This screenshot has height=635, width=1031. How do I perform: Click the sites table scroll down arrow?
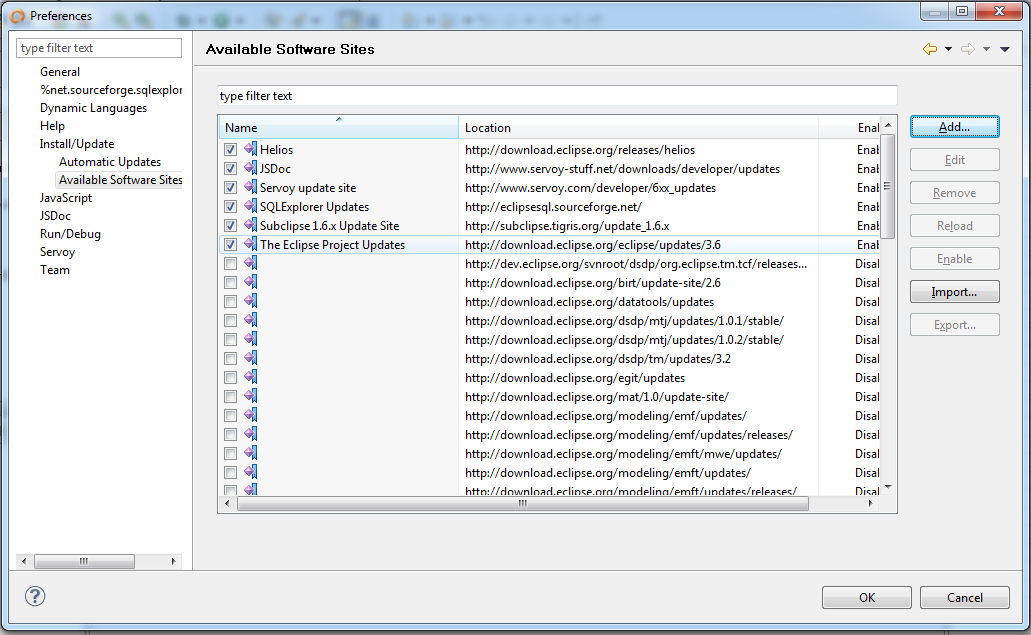[x=888, y=487]
